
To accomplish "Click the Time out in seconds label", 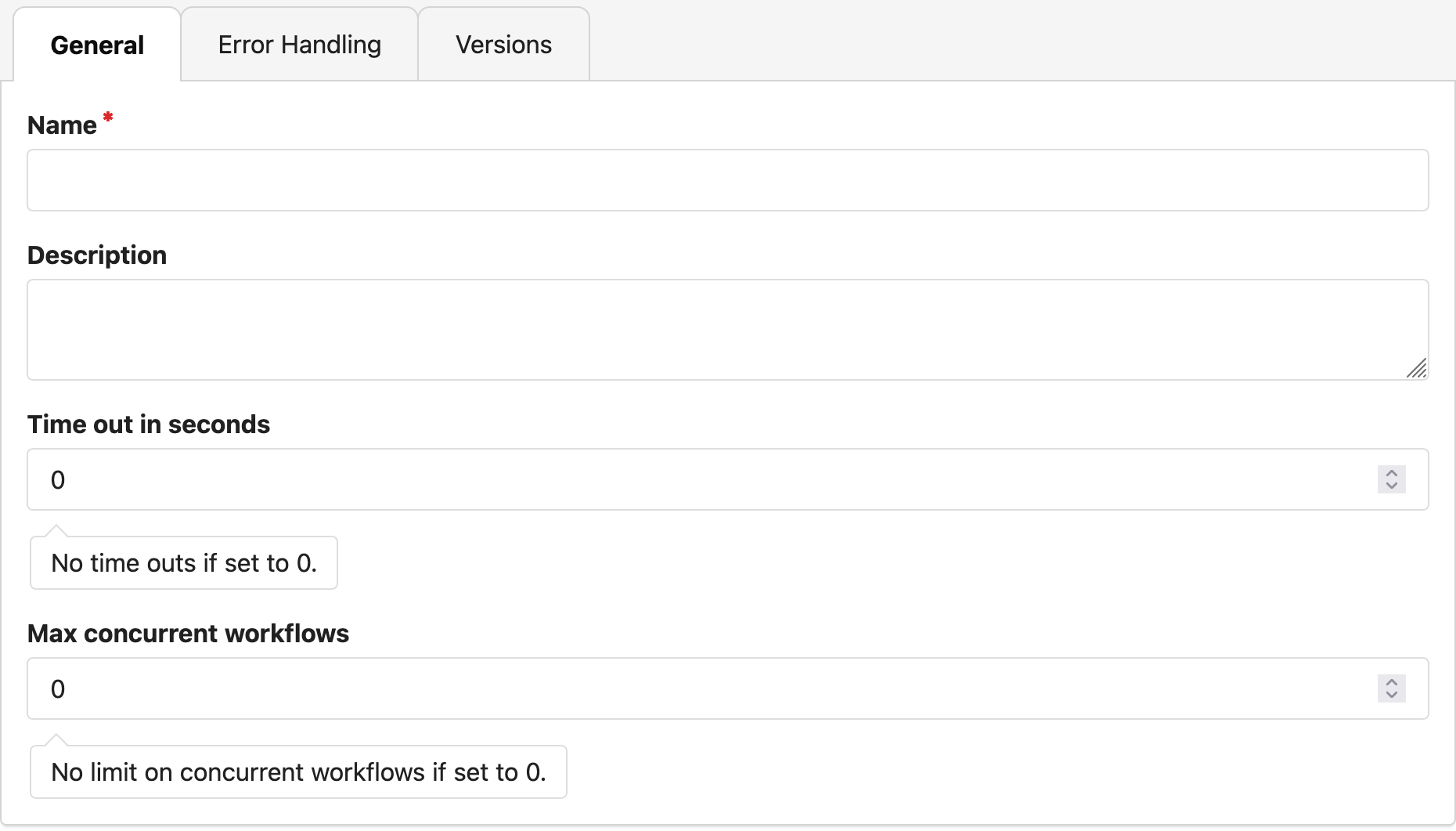I will coord(149,425).
